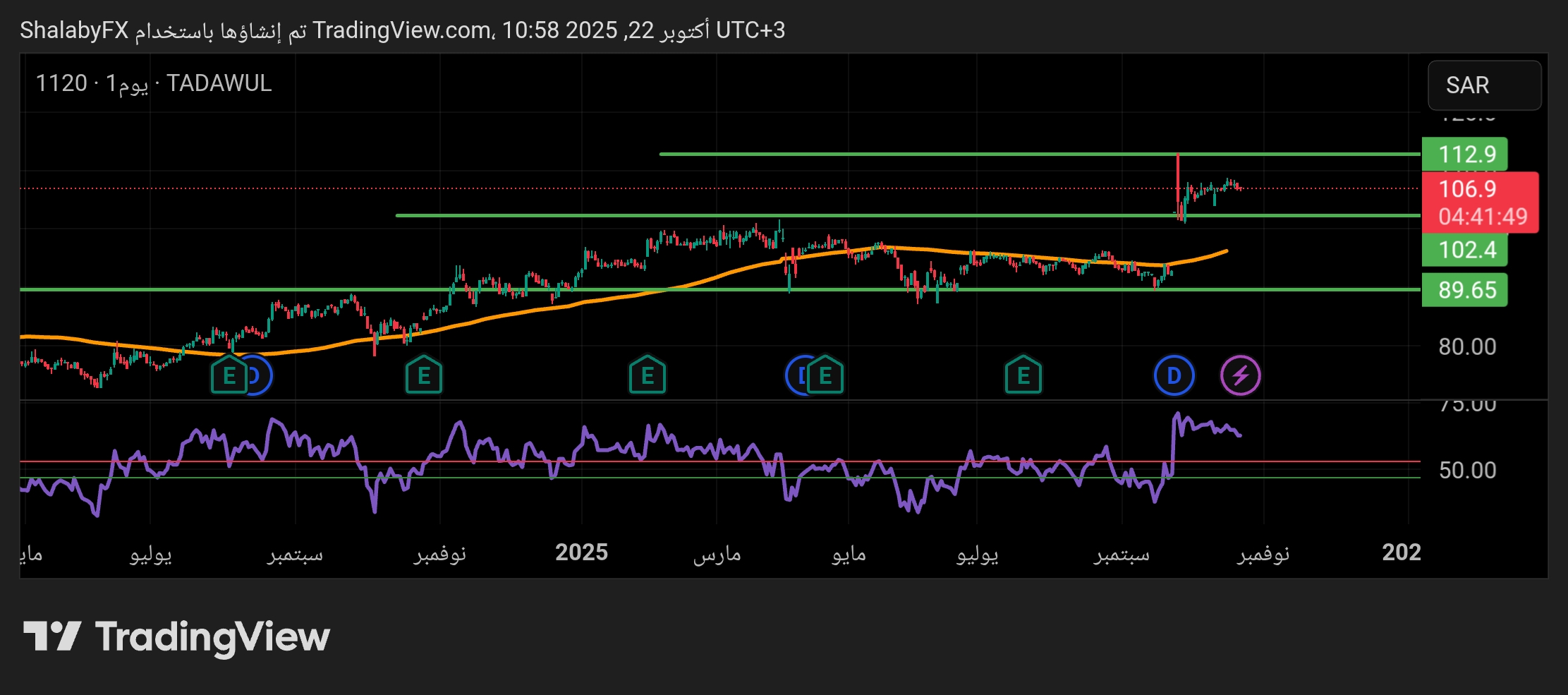The width and height of the screenshot is (1568, 695).
Task: Click the E earnings marker near April 2025
Action: pos(827,375)
